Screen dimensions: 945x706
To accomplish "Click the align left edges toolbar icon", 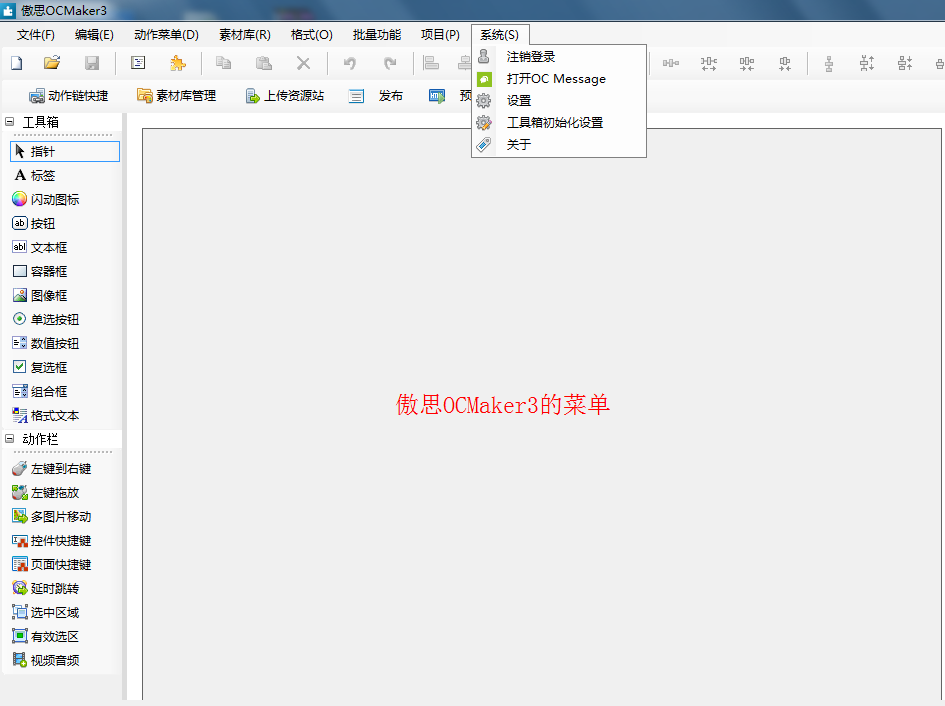I will 431,63.
